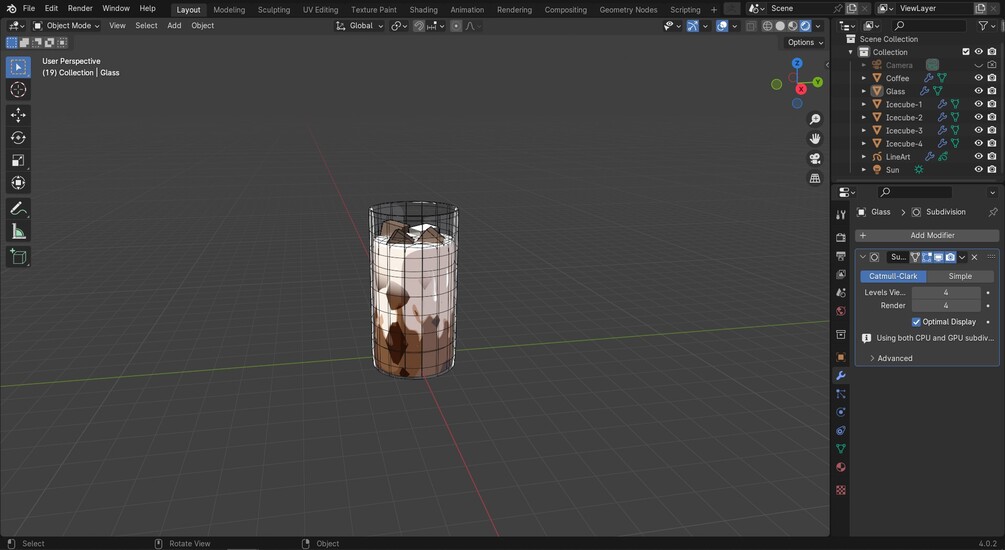The width and height of the screenshot is (1005, 550).
Task: Click the Render levels value field
Action: coord(946,306)
